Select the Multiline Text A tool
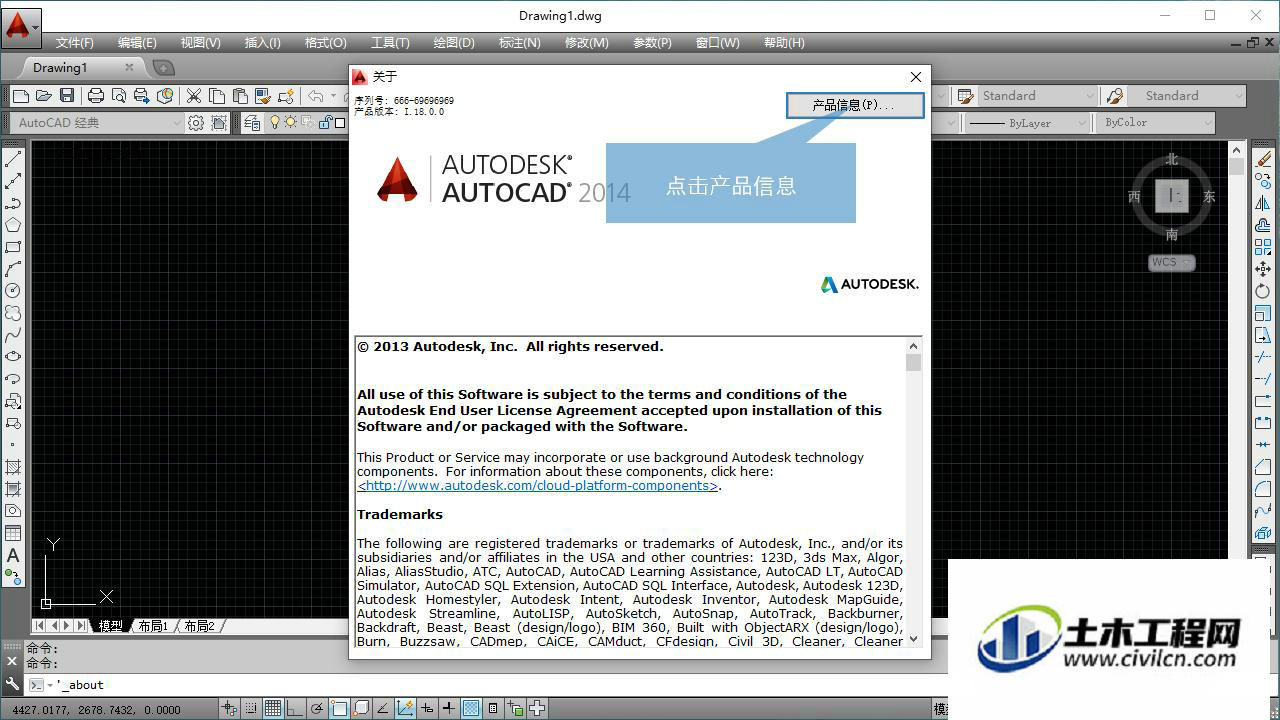 [13, 555]
